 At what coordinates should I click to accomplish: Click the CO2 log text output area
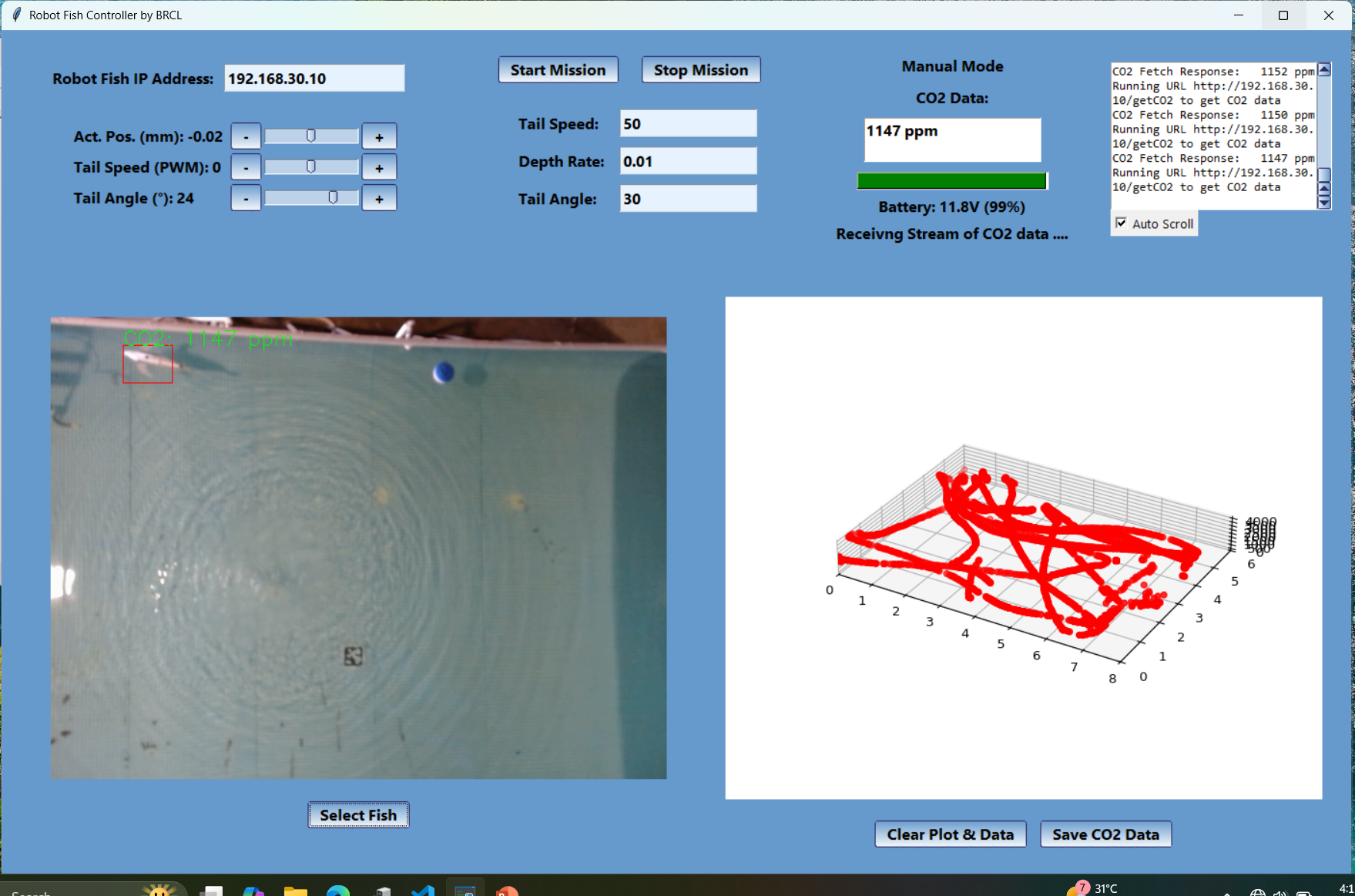[x=1213, y=136]
